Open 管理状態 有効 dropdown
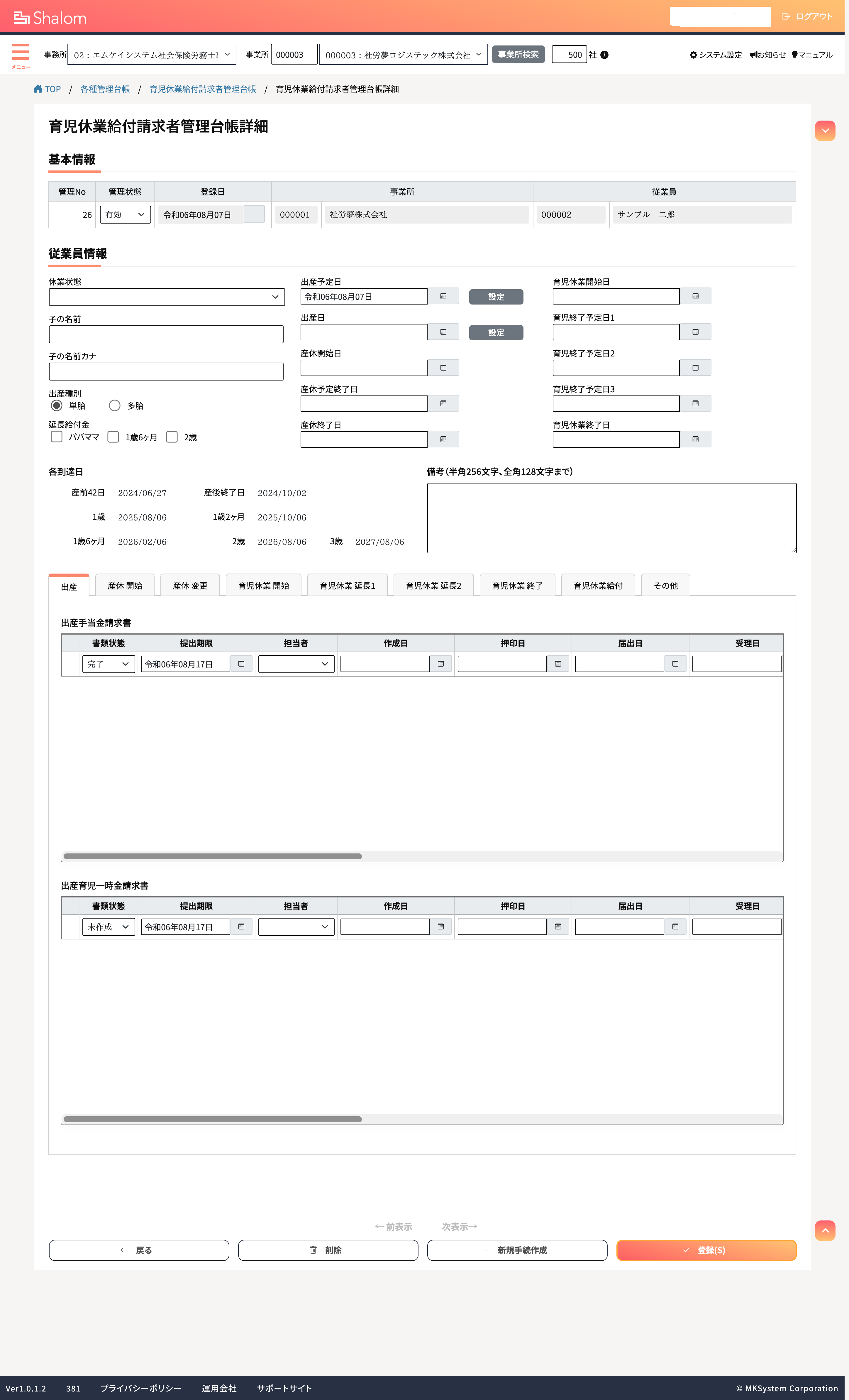The height and width of the screenshot is (1400, 849). tap(126, 215)
